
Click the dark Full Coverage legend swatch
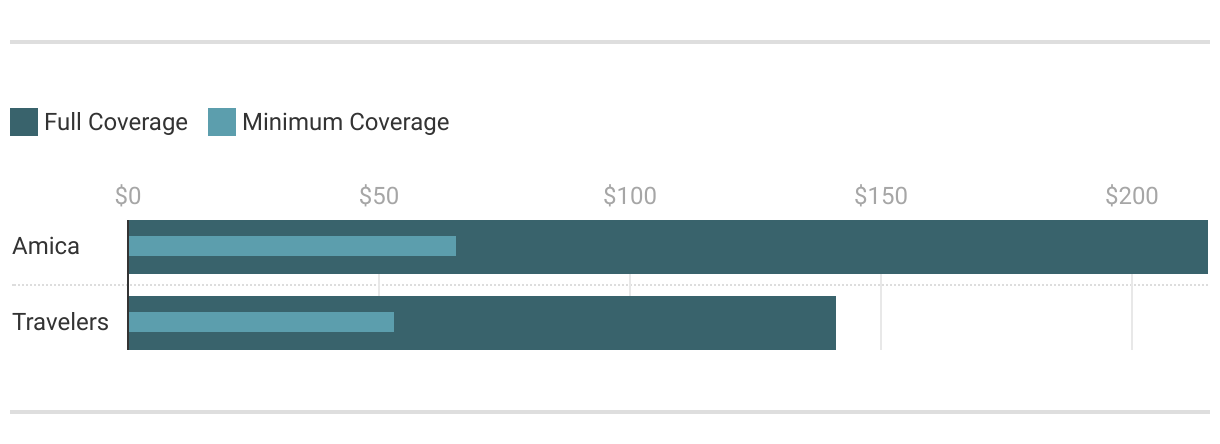pyautogui.click(x=23, y=123)
